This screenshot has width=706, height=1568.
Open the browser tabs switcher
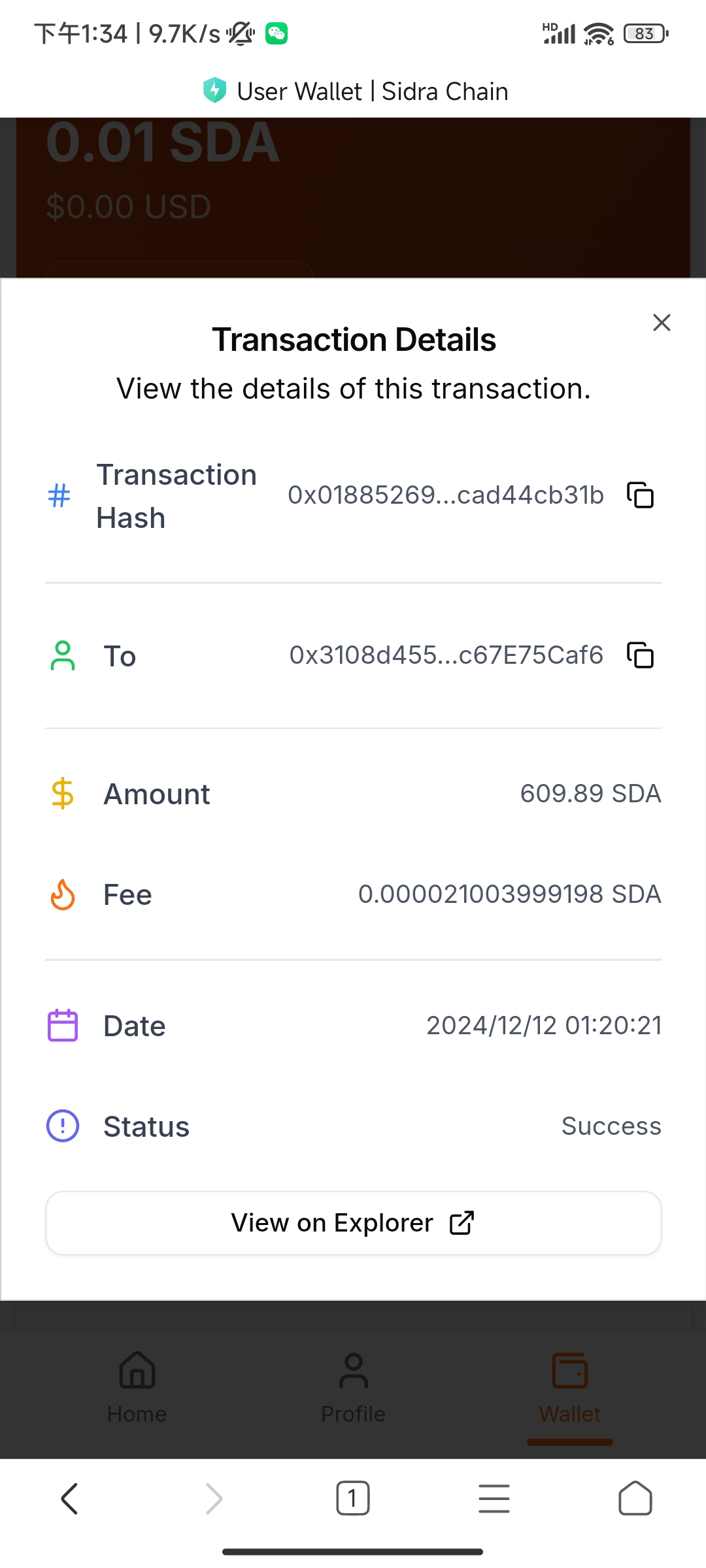point(353,1498)
